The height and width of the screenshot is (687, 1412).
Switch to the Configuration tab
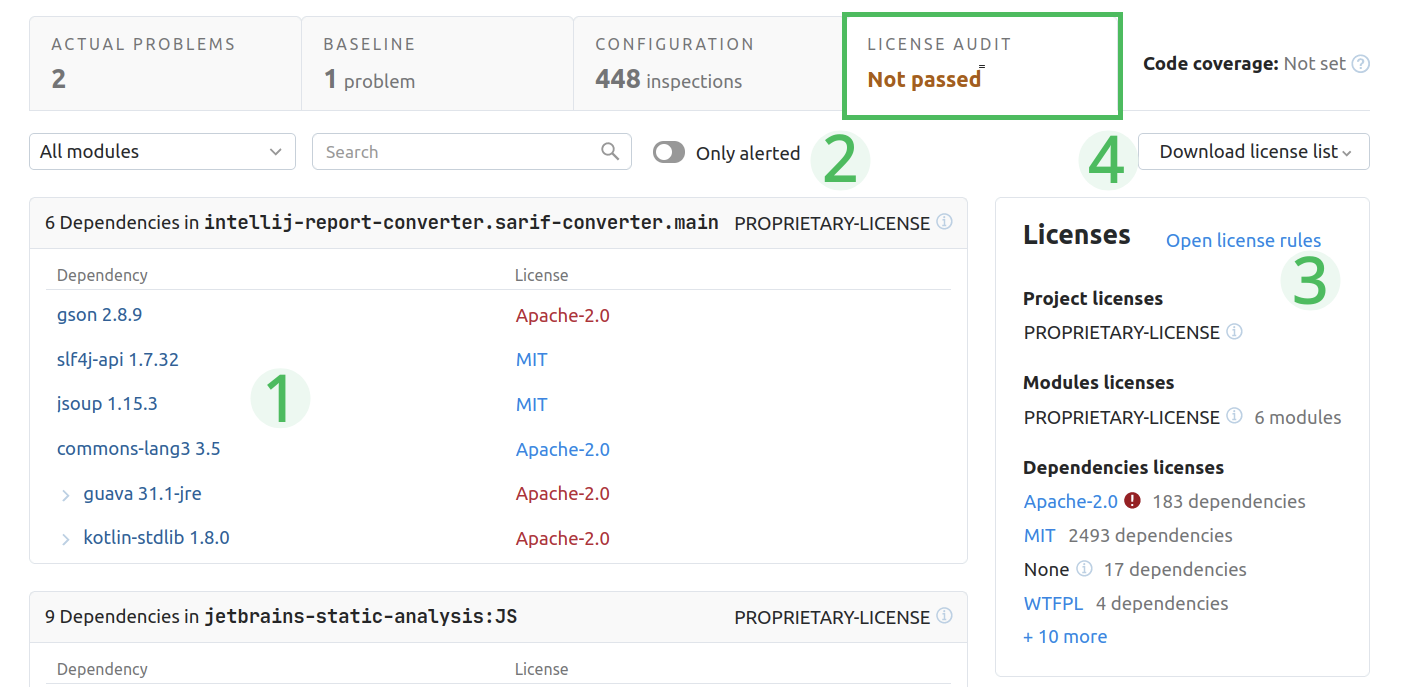click(707, 63)
